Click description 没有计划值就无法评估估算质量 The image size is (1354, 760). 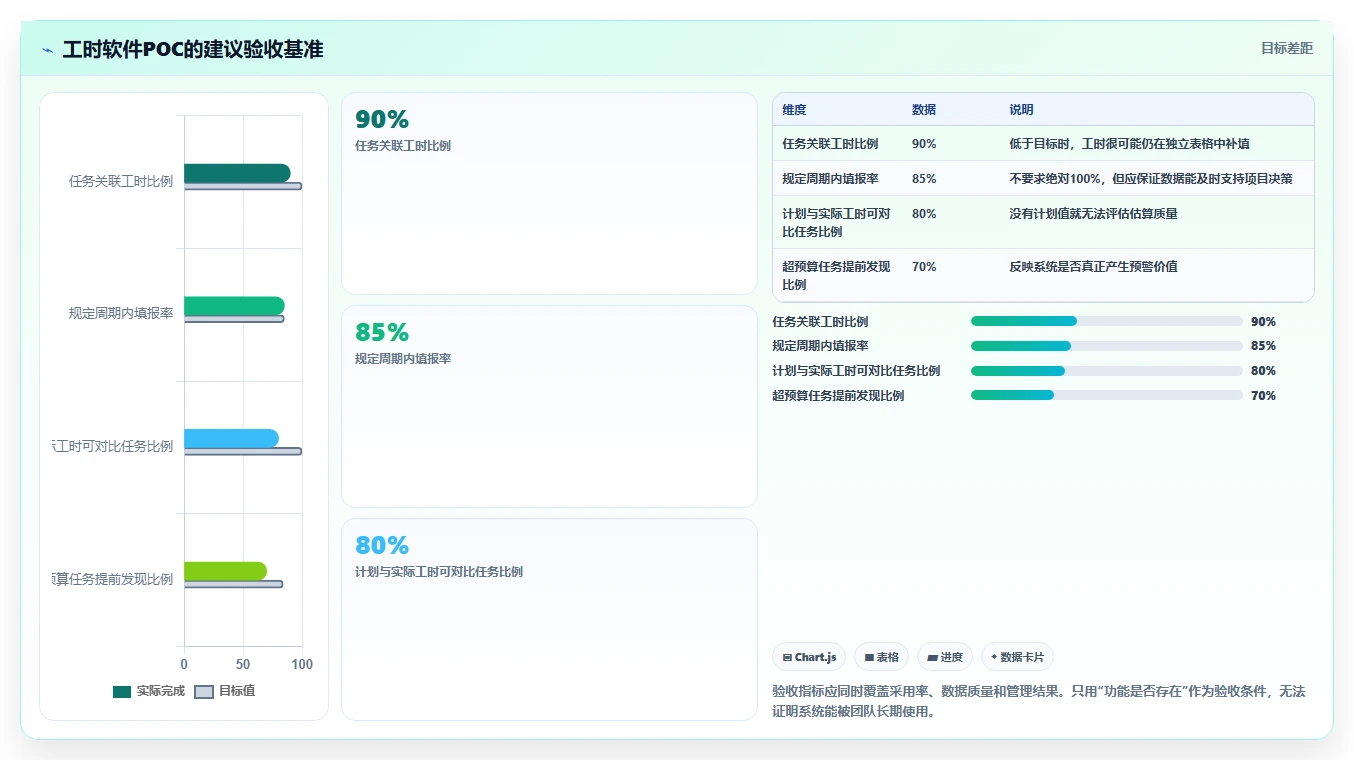pyautogui.click(x=1093, y=214)
